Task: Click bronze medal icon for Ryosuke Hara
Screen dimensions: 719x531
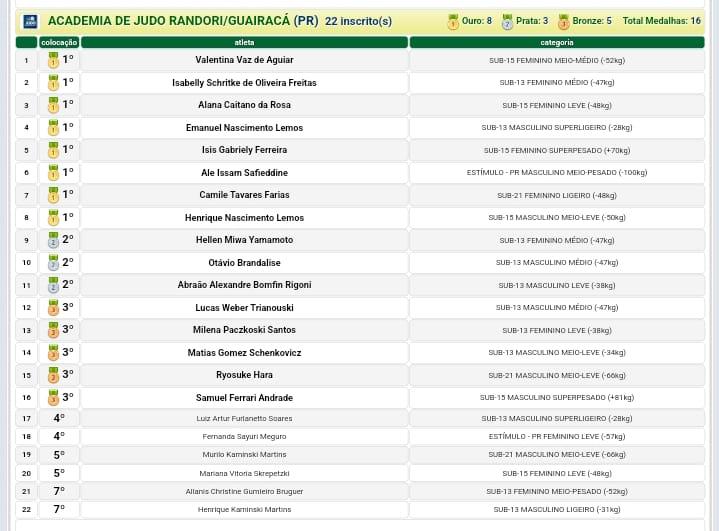Action: 54,375
